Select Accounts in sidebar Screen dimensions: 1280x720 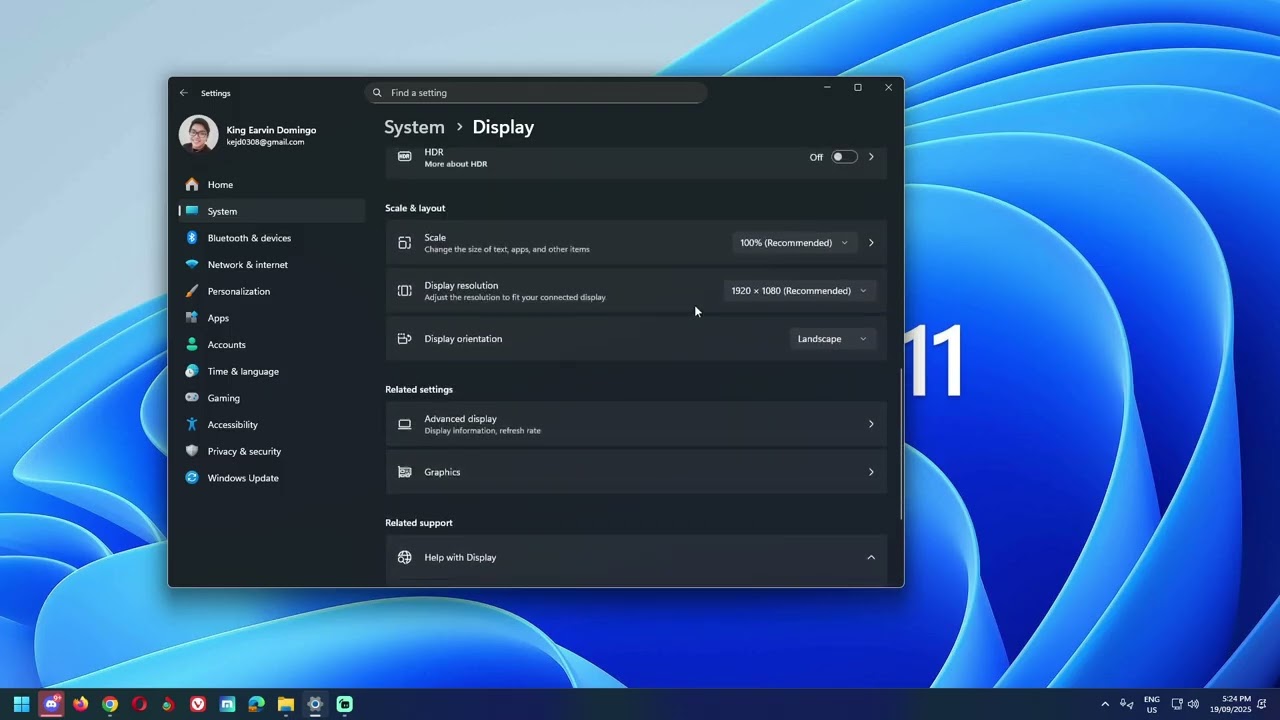tap(272, 345)
